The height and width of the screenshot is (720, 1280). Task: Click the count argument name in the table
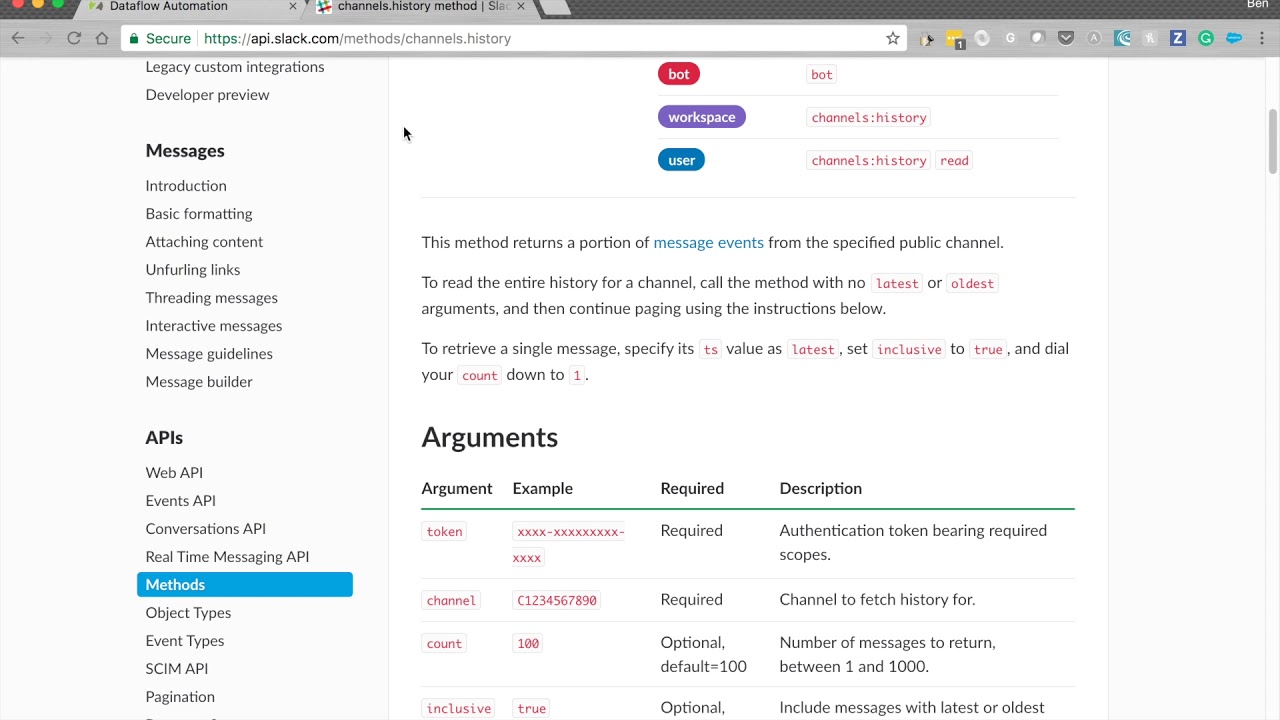[444, 644]
